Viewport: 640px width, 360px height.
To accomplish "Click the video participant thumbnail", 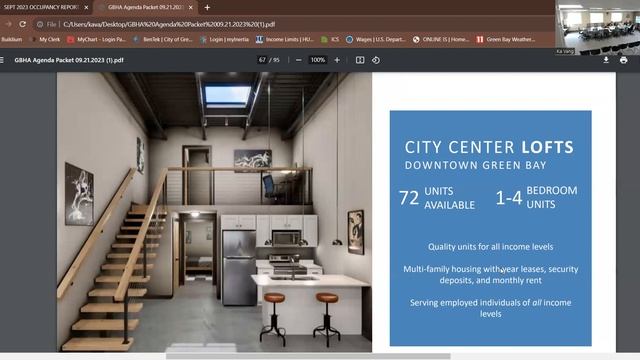I will (598, 27).
